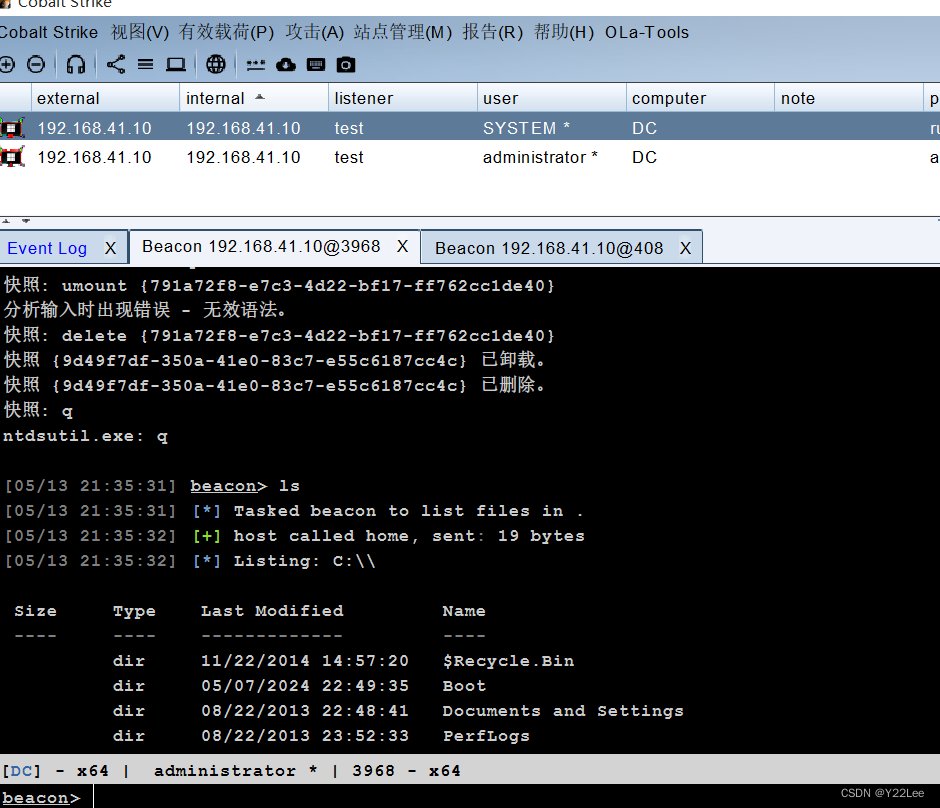The image size is (940, 808).
Task: Click the Last Modified column heading
Action: 272,611
